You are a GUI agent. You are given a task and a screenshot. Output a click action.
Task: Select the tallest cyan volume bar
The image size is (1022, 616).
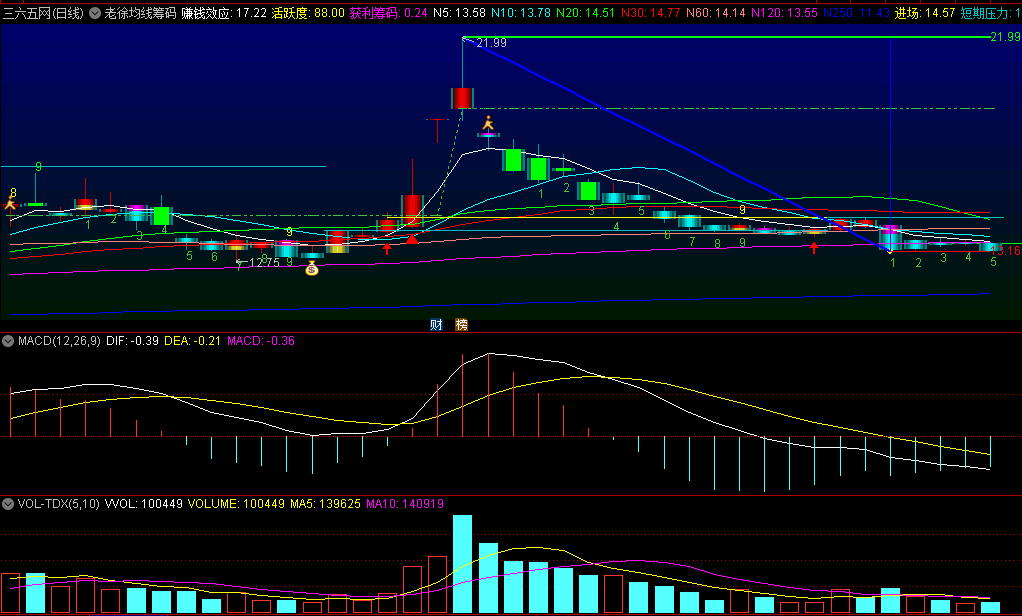point(462,564)
